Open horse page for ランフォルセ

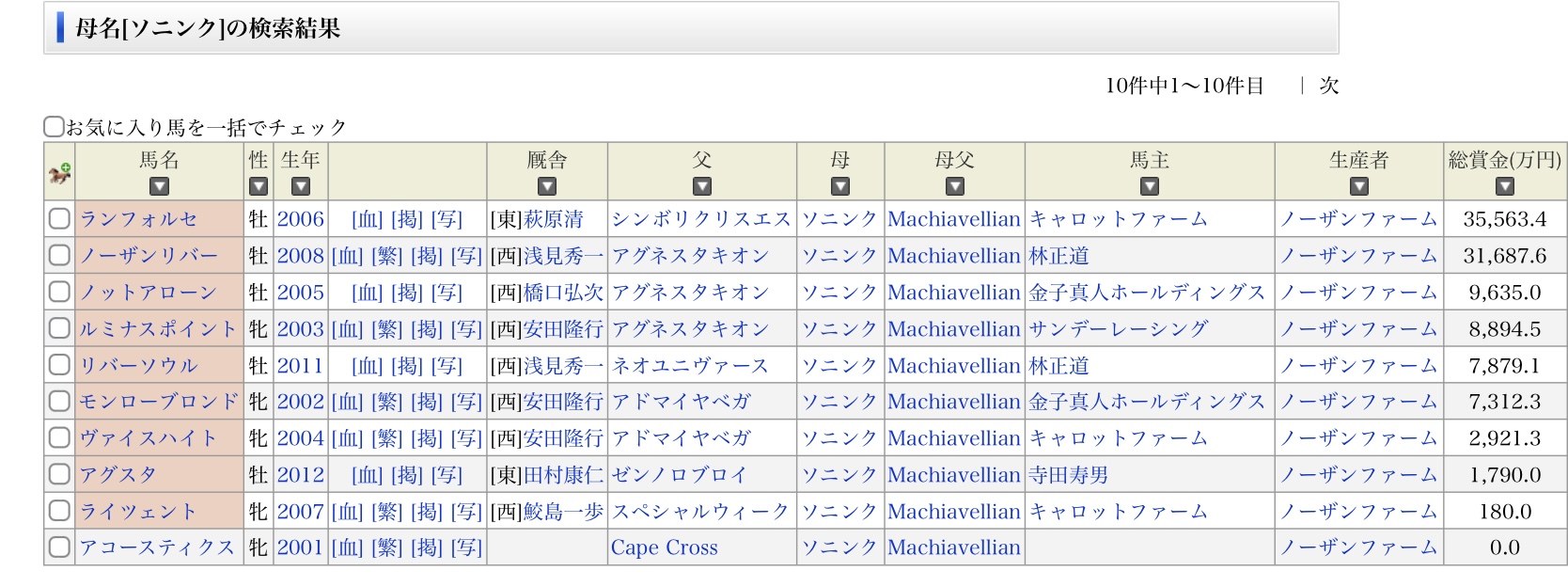139,219
